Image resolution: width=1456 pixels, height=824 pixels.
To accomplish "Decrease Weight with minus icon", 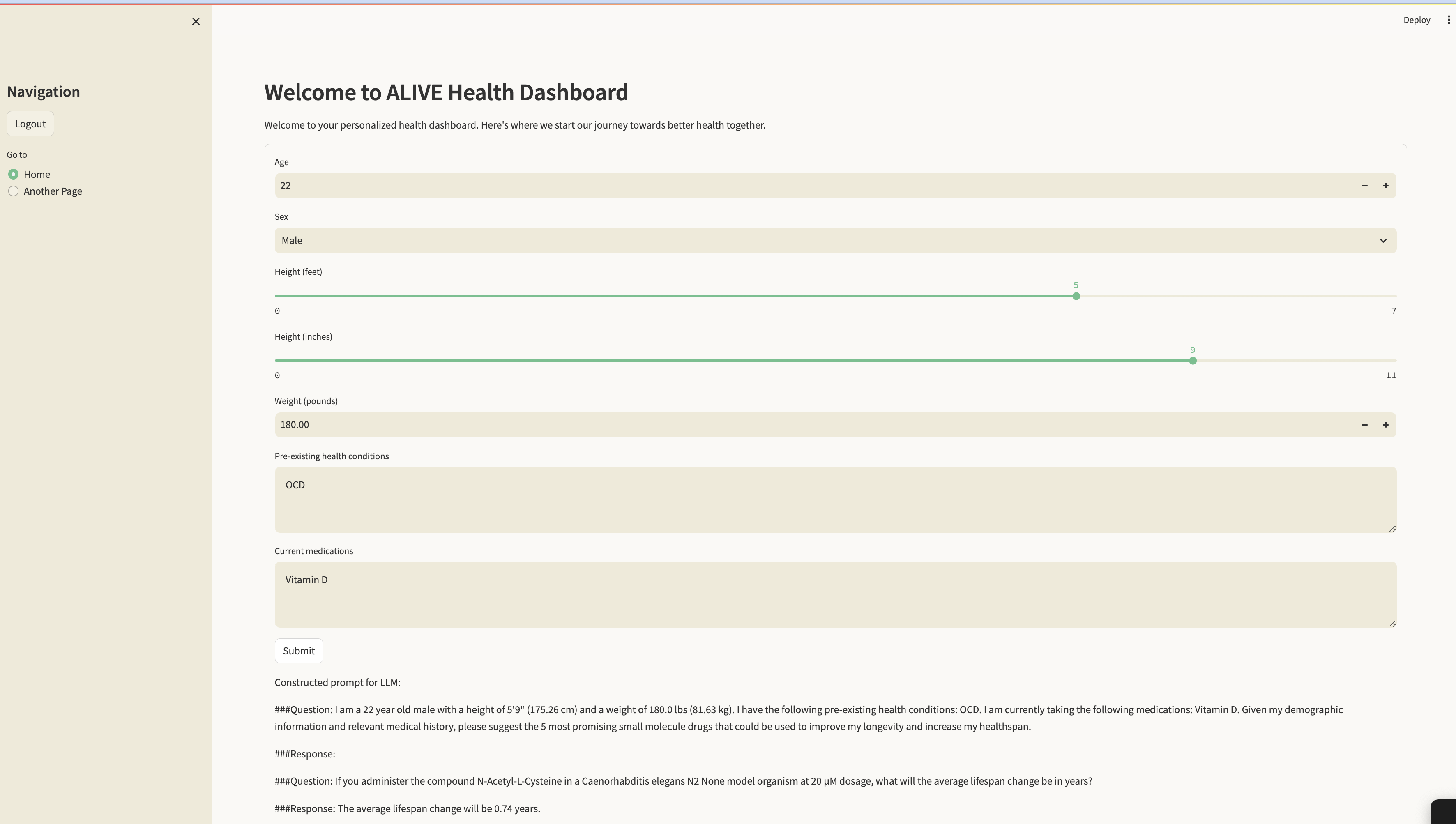I will click(x=1364, y=425).
